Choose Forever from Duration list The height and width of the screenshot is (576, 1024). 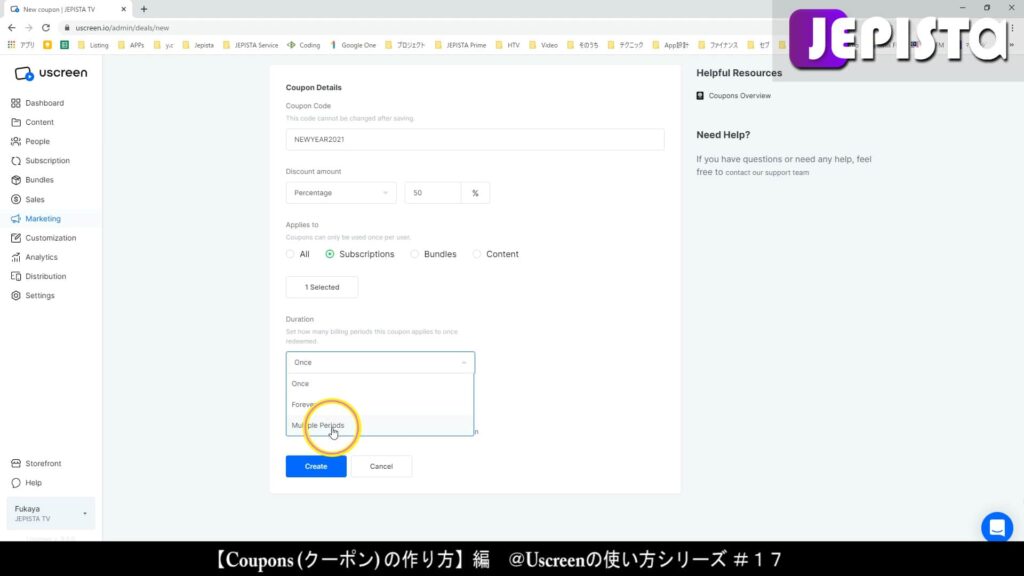[380, 405]
